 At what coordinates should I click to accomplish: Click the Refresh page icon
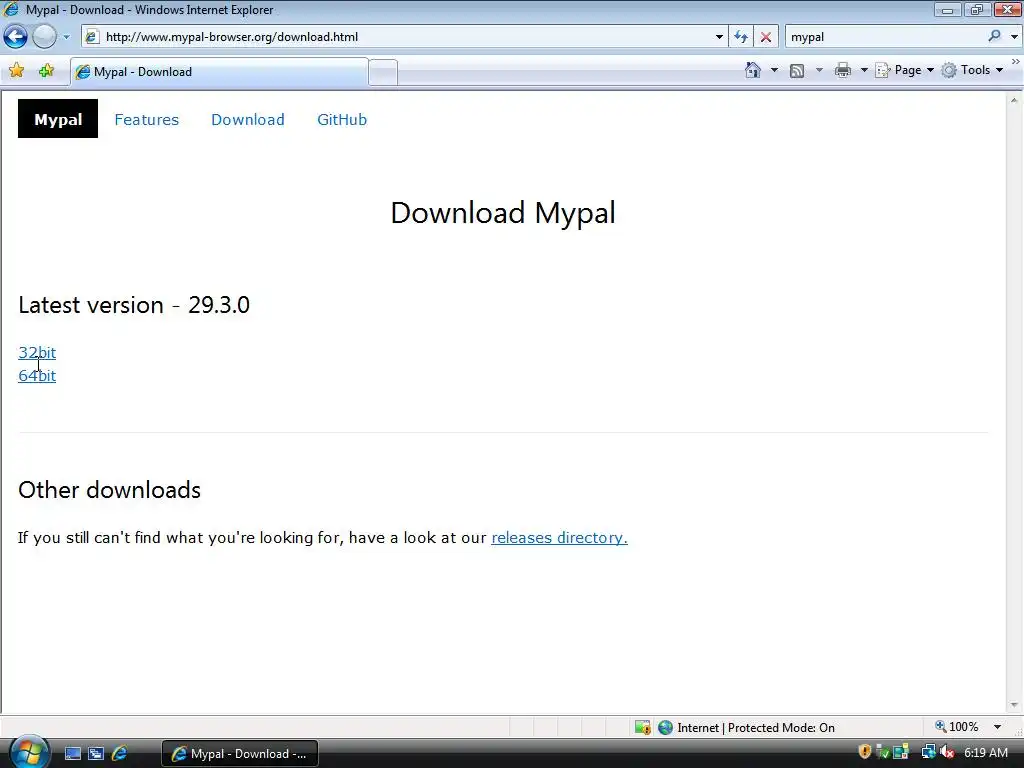click(x=741, y=37)
